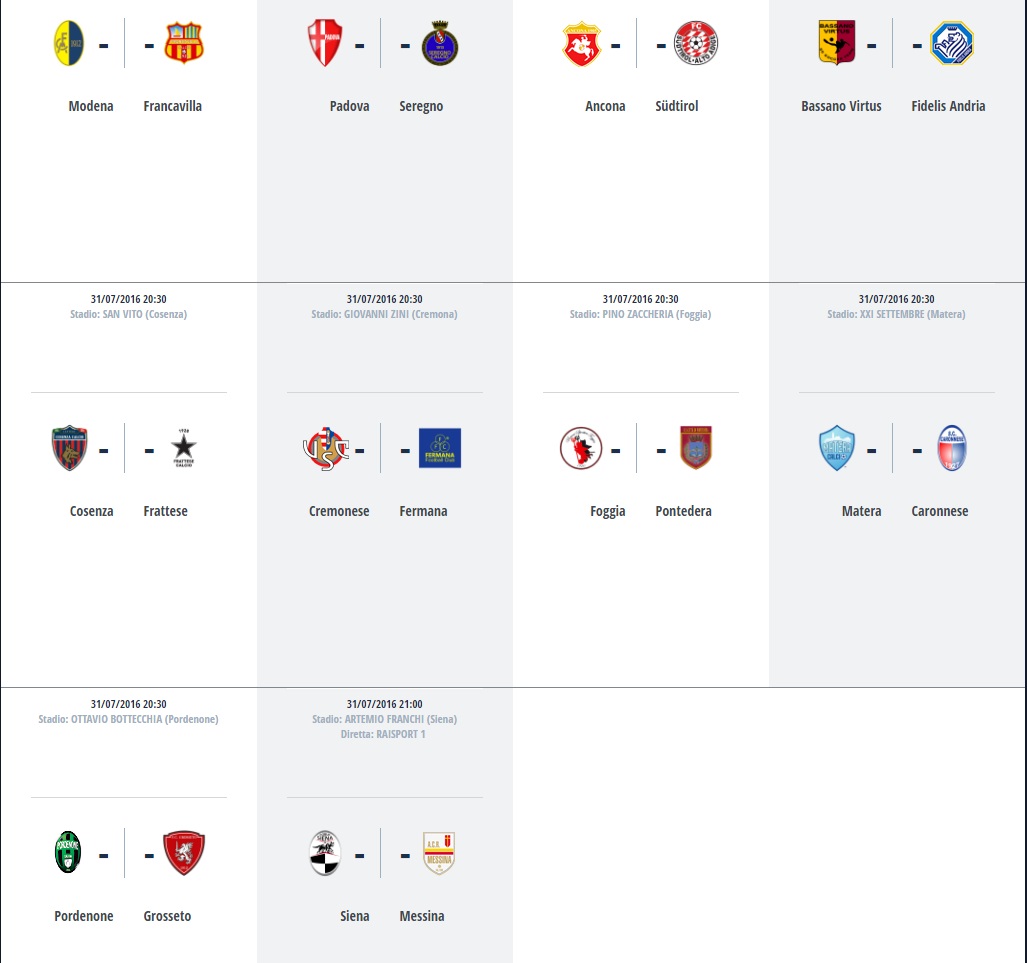Click the Siena black-white crest
Screen dimensions: 1027x963
point(325,853)
